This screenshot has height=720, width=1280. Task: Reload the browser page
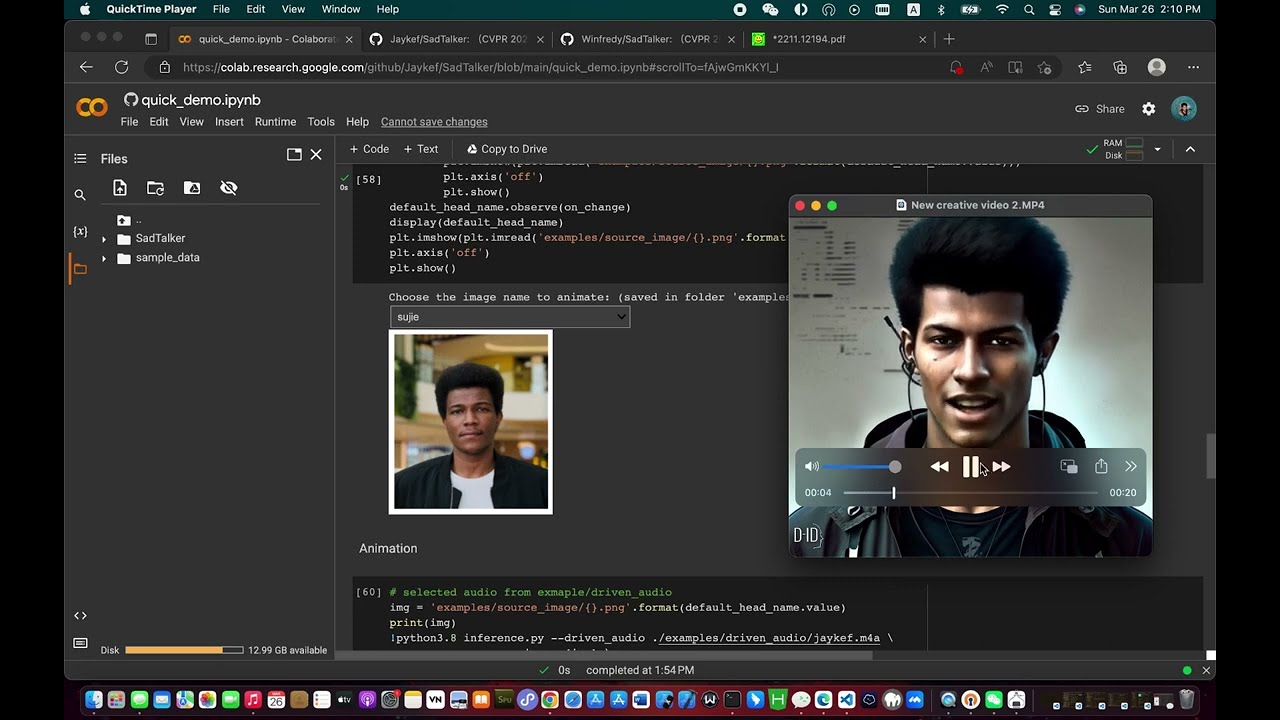click(121, 67)
